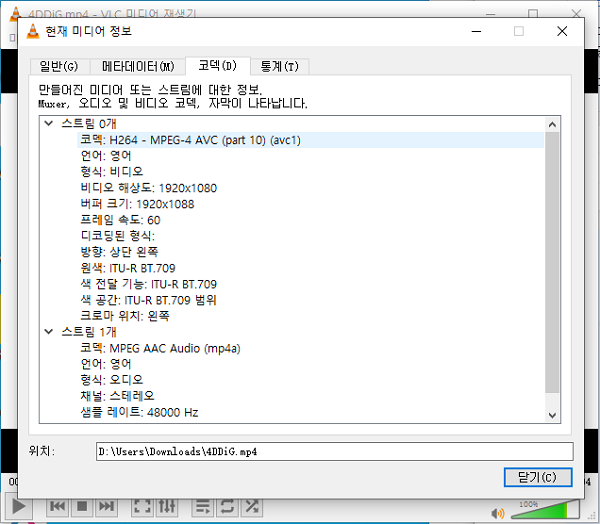Collapse the 스트림 0개 tree node

coord(49,123)
